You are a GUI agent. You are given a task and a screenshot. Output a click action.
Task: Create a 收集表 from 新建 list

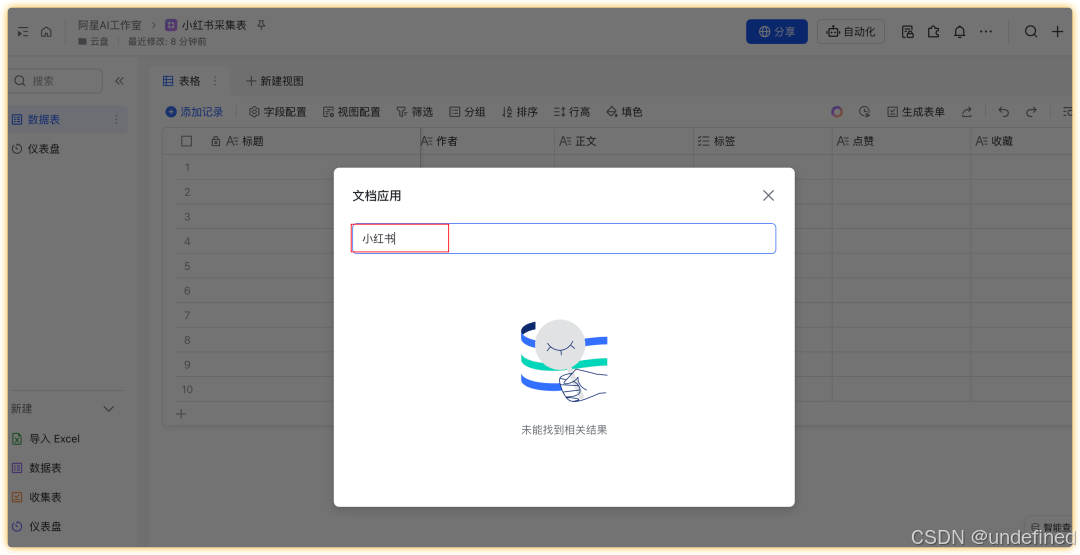[37, 497]
